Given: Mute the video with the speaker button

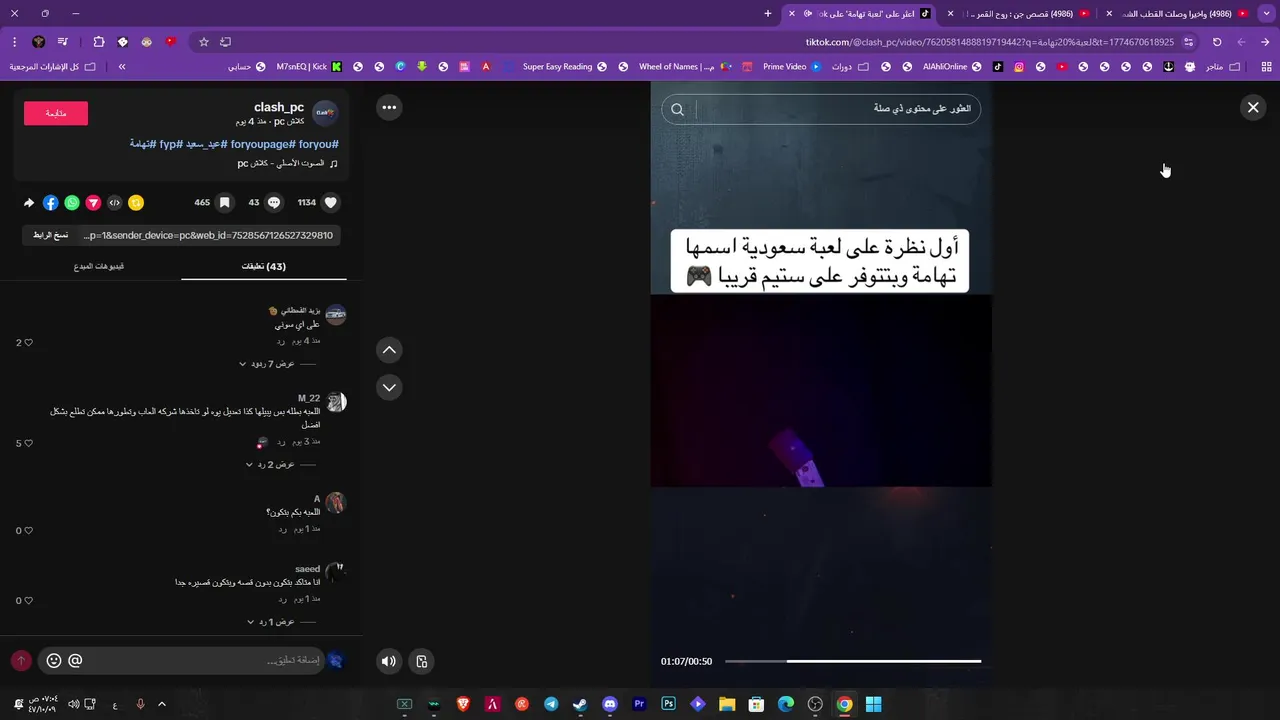Looking at the screenshot, I should click(x=389, y=661).
